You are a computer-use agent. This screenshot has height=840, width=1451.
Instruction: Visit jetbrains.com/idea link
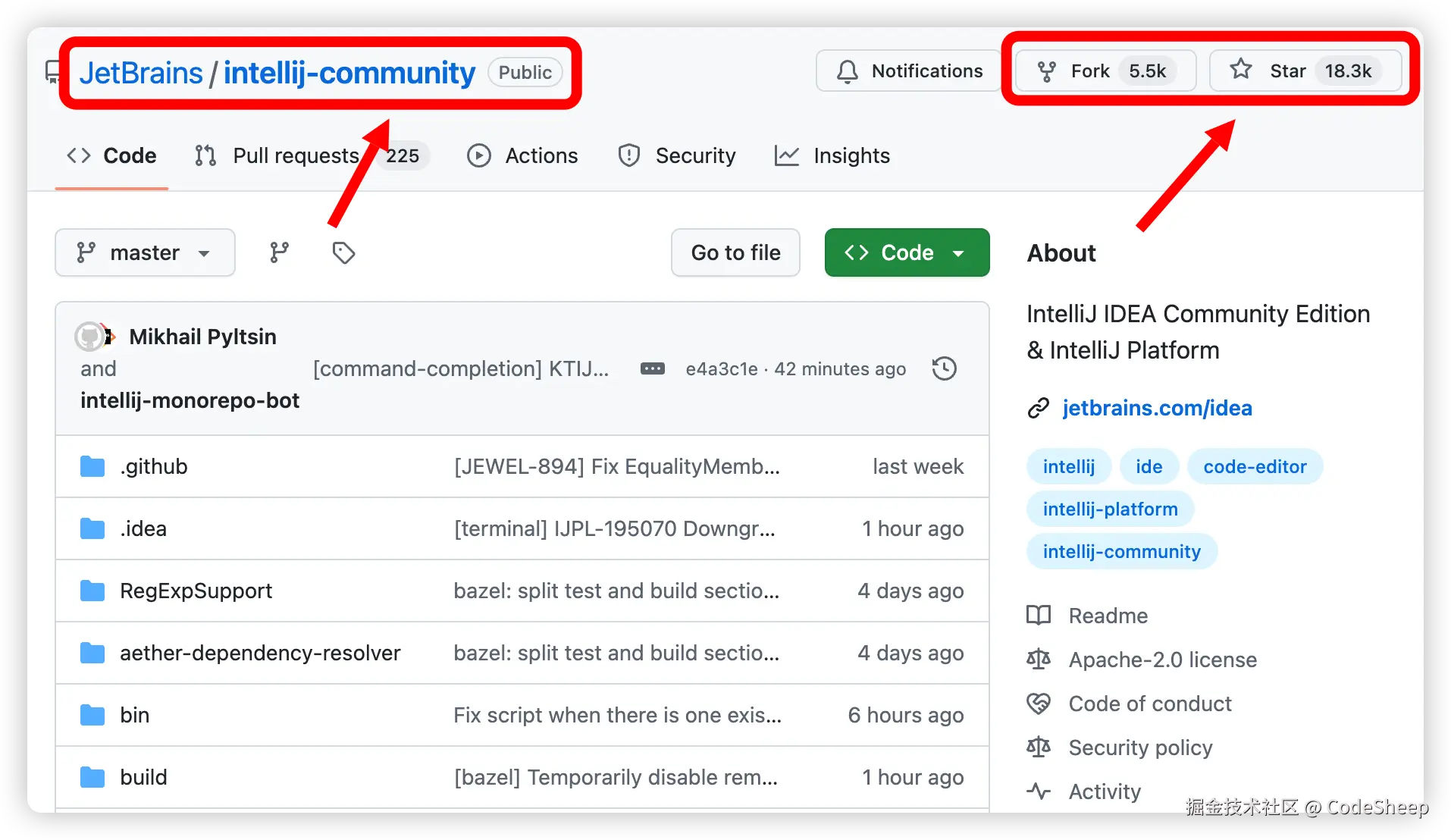point(1157,408)
